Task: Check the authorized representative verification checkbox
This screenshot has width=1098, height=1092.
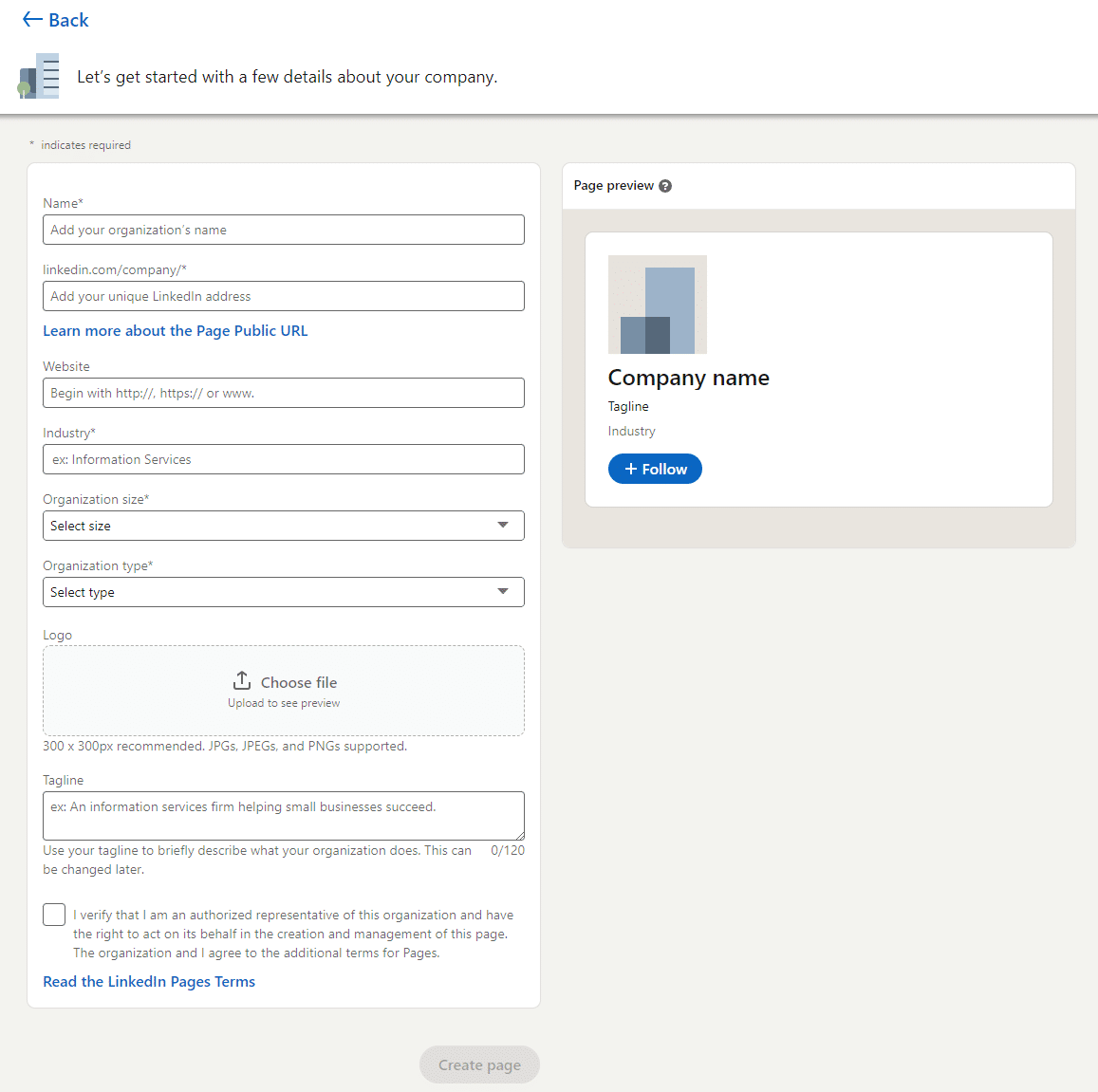Action: pyautogui.click(x=53, y=914)
